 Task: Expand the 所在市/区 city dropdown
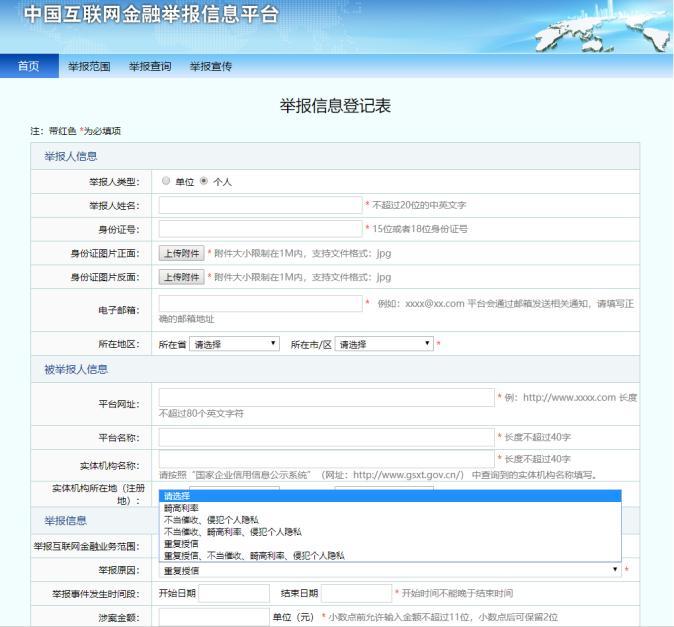pyautogui.click(x=384, y=344)
